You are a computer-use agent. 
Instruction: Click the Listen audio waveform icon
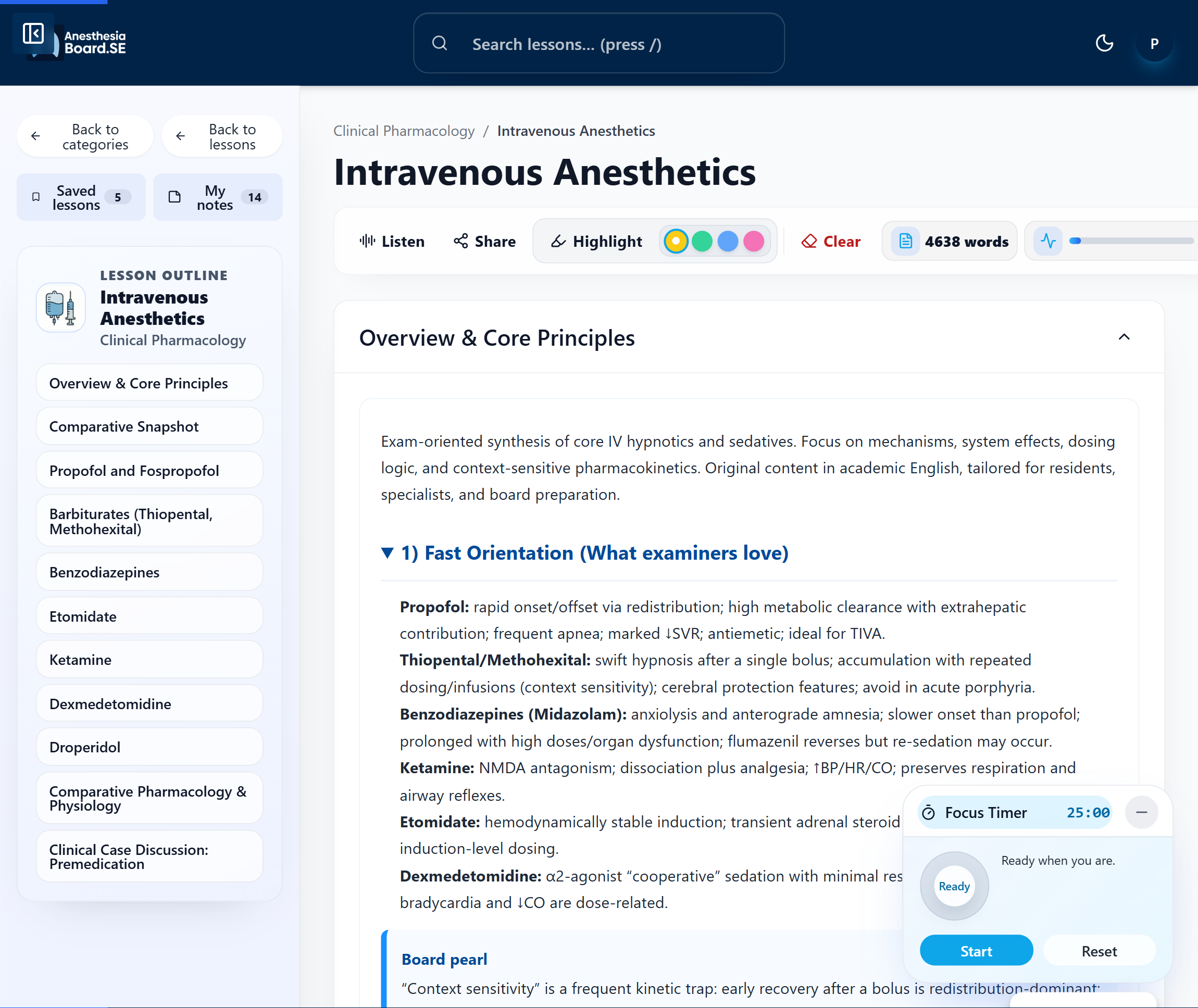[367, 241]
